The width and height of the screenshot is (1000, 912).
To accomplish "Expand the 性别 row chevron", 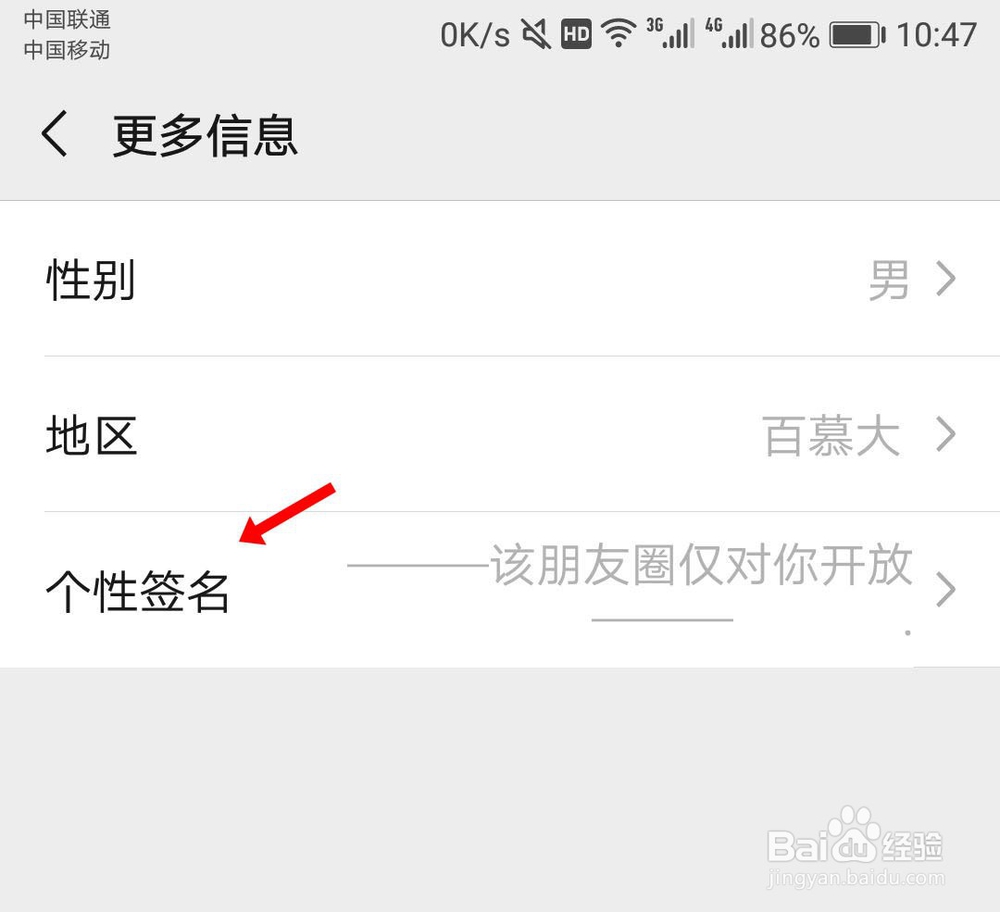I will pos(946,279).
